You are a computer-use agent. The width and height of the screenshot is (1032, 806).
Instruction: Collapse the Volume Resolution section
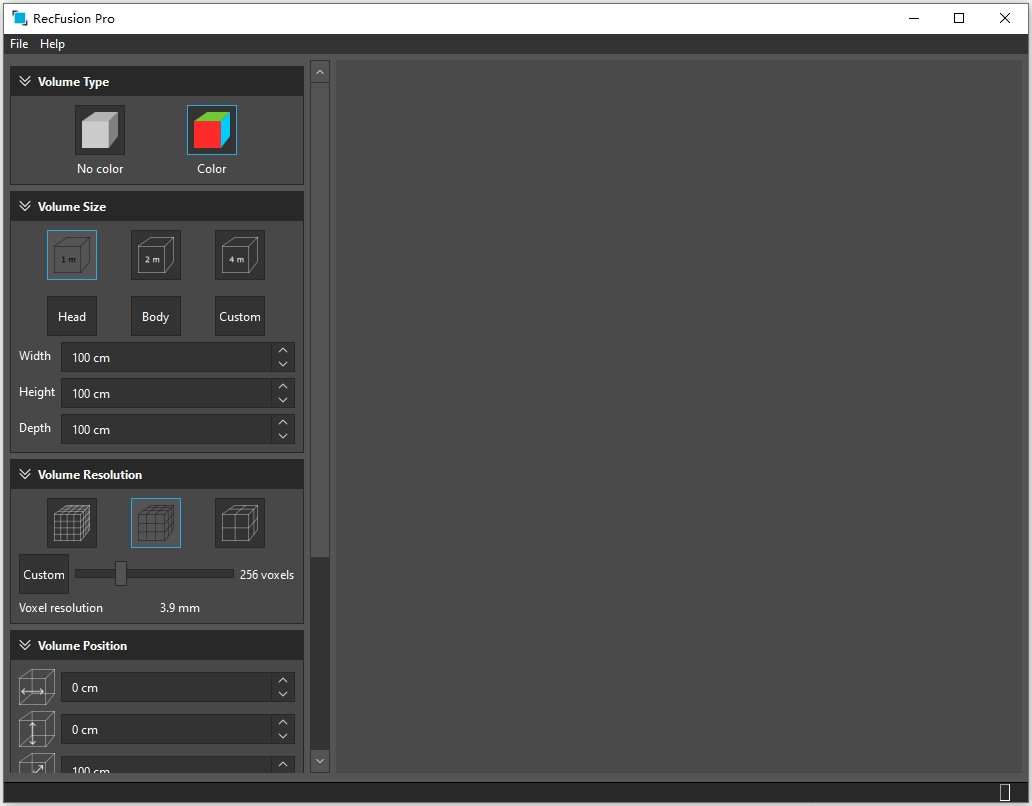(25, 474)
